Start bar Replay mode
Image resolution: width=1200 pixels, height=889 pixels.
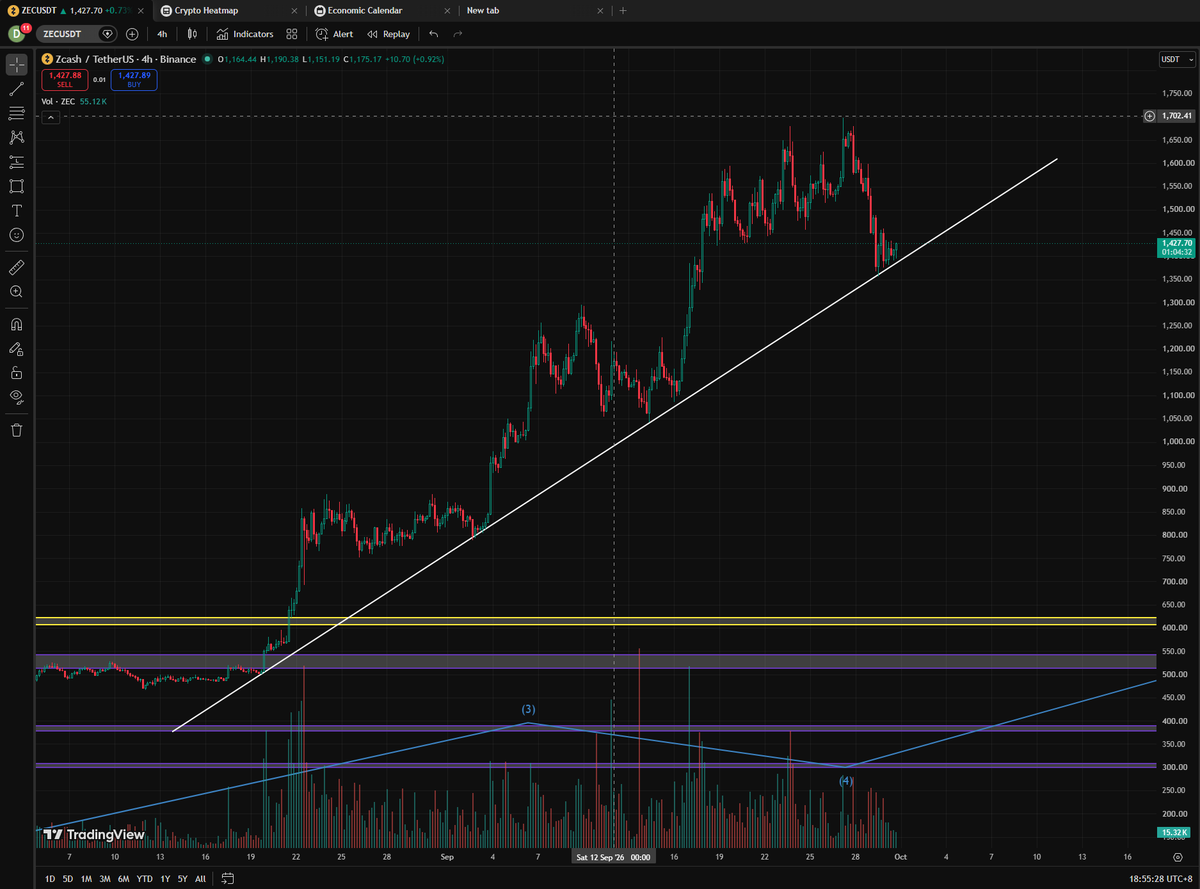pyautogui.click(x=389, y=34)
